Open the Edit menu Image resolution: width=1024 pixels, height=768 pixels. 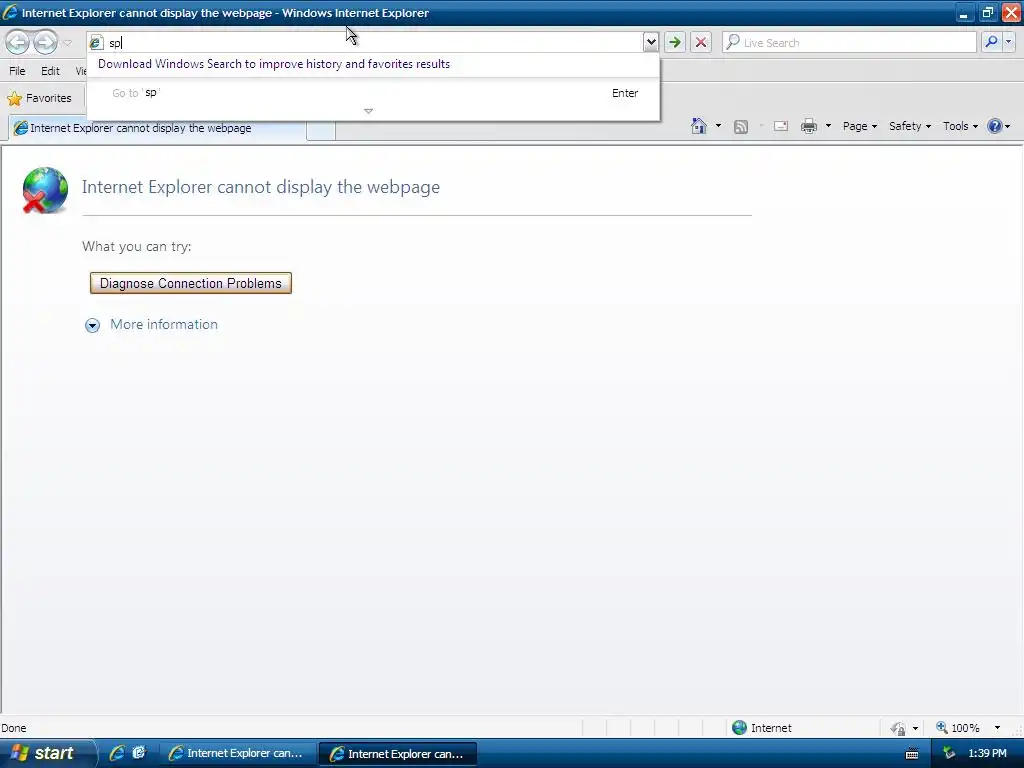pos(50,71)
